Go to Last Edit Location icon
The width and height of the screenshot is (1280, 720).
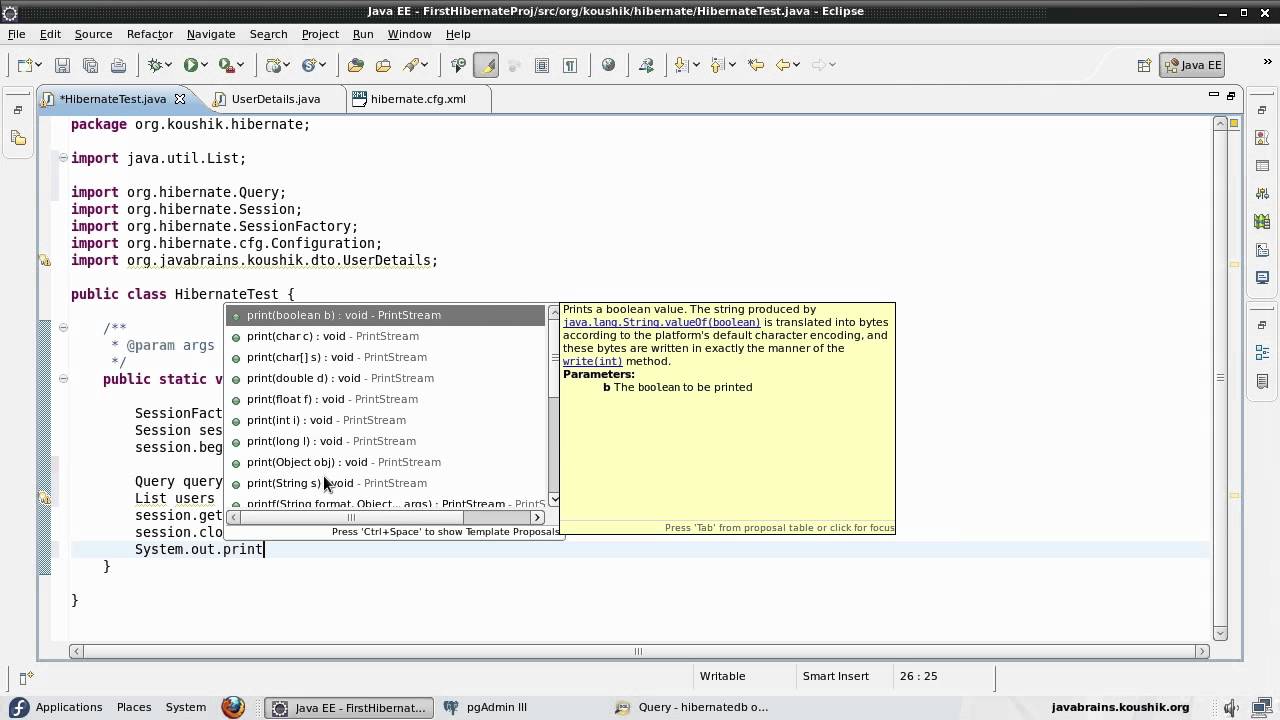[x=756, y=65]
